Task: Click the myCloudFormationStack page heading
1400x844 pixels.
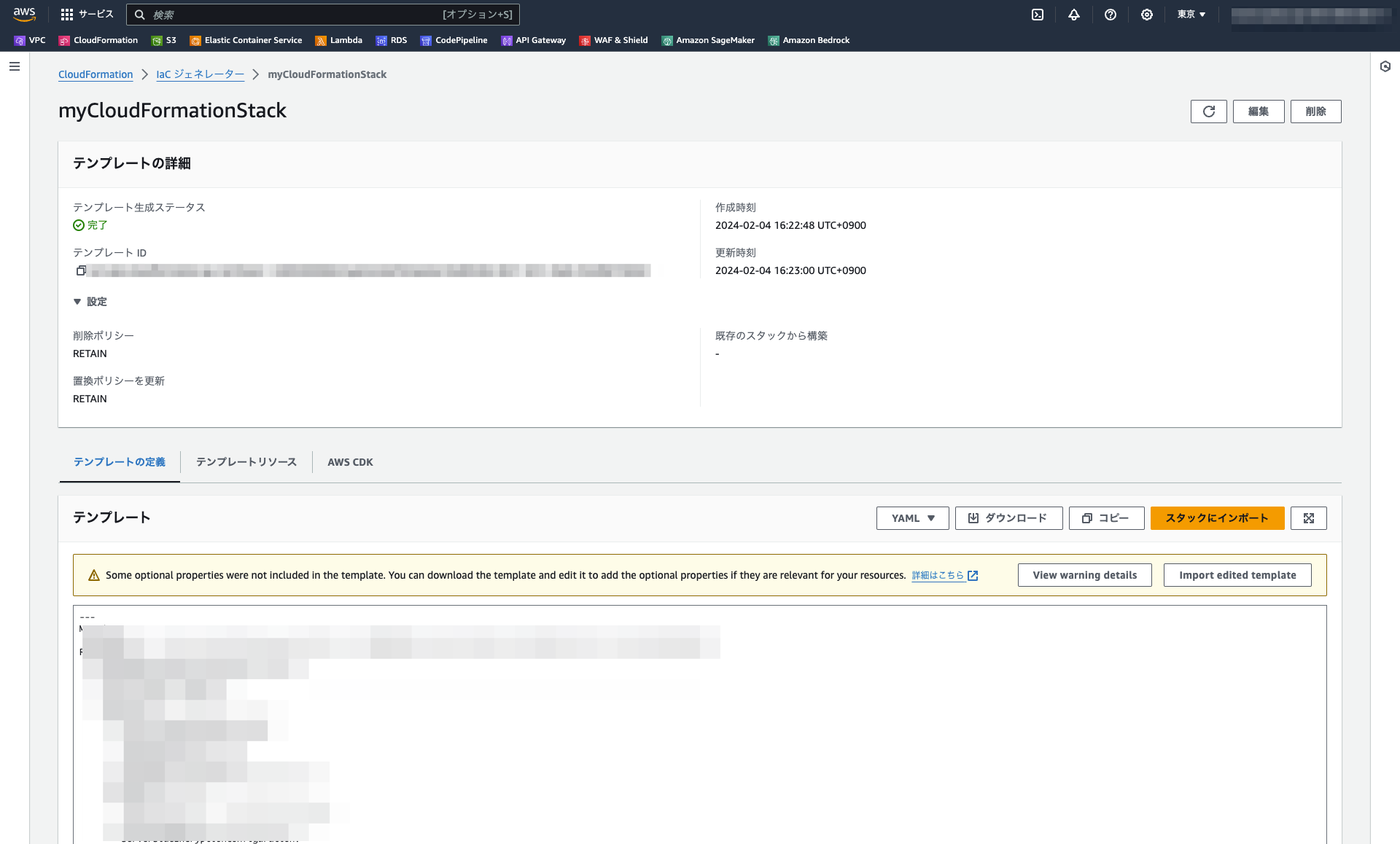Action: (172, 110)
